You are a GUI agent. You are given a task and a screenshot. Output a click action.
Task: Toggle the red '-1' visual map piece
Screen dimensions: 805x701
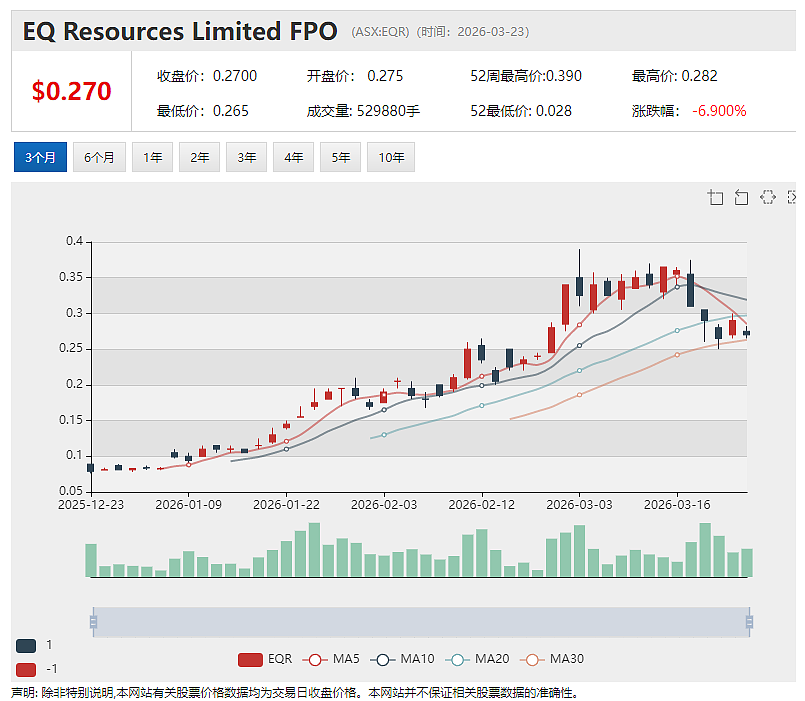click(x=26, y=670)
